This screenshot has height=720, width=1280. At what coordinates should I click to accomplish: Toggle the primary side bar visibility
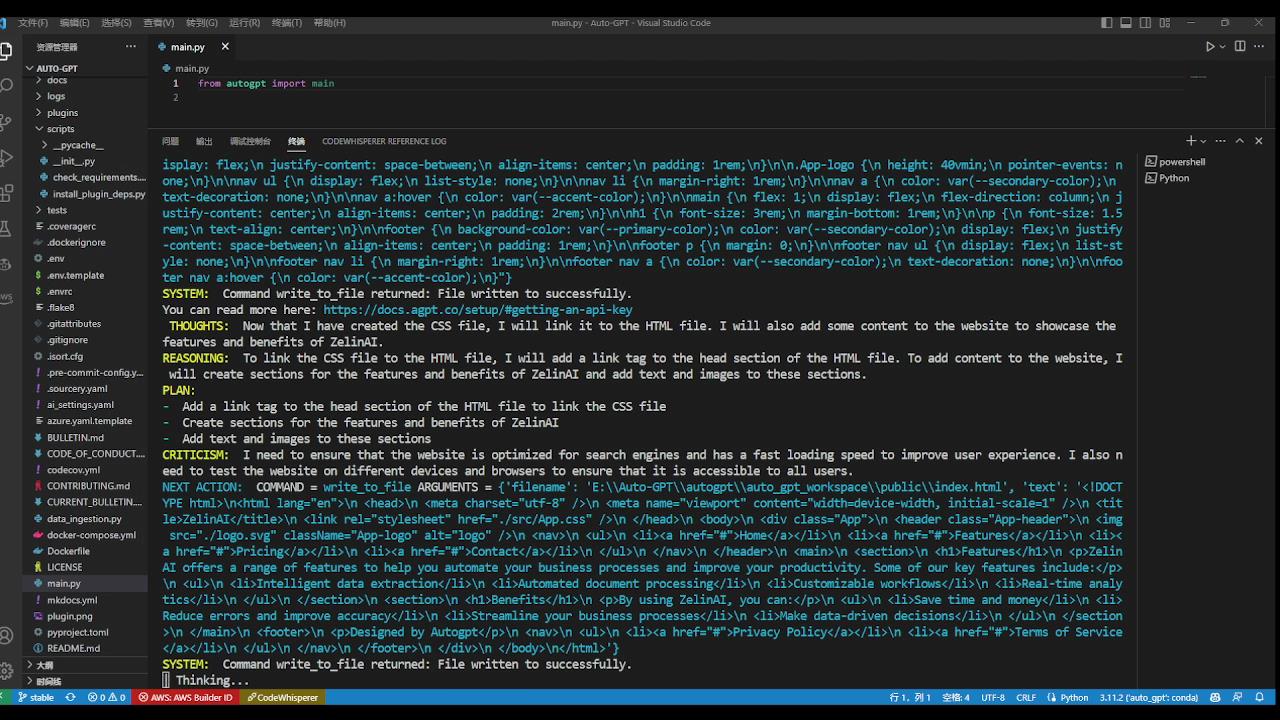tap(1107, 23)
